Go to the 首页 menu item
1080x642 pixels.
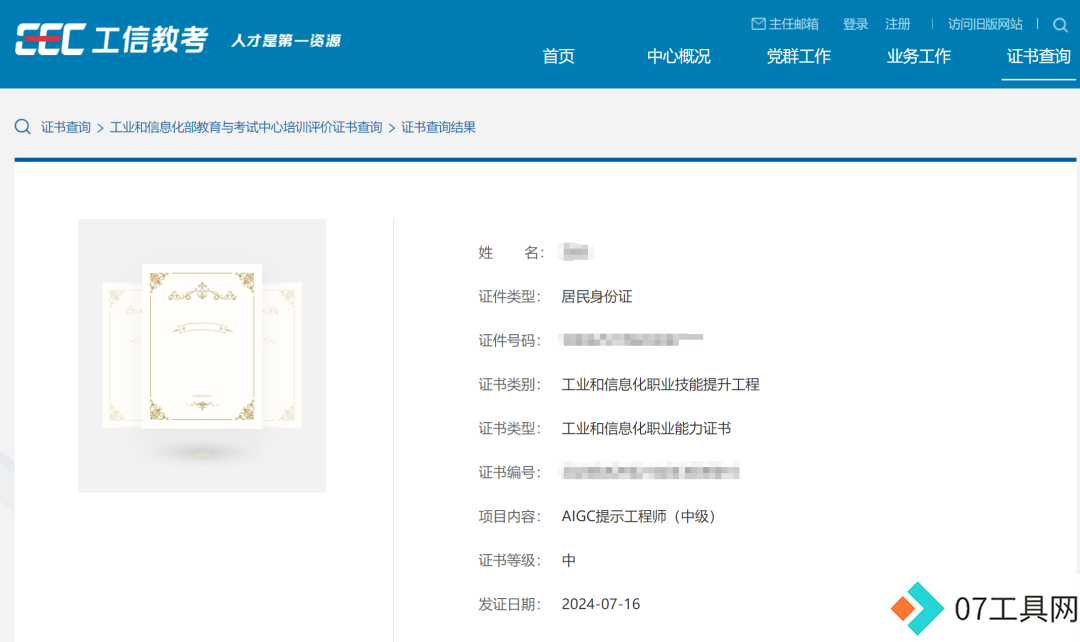coord(559,56)
